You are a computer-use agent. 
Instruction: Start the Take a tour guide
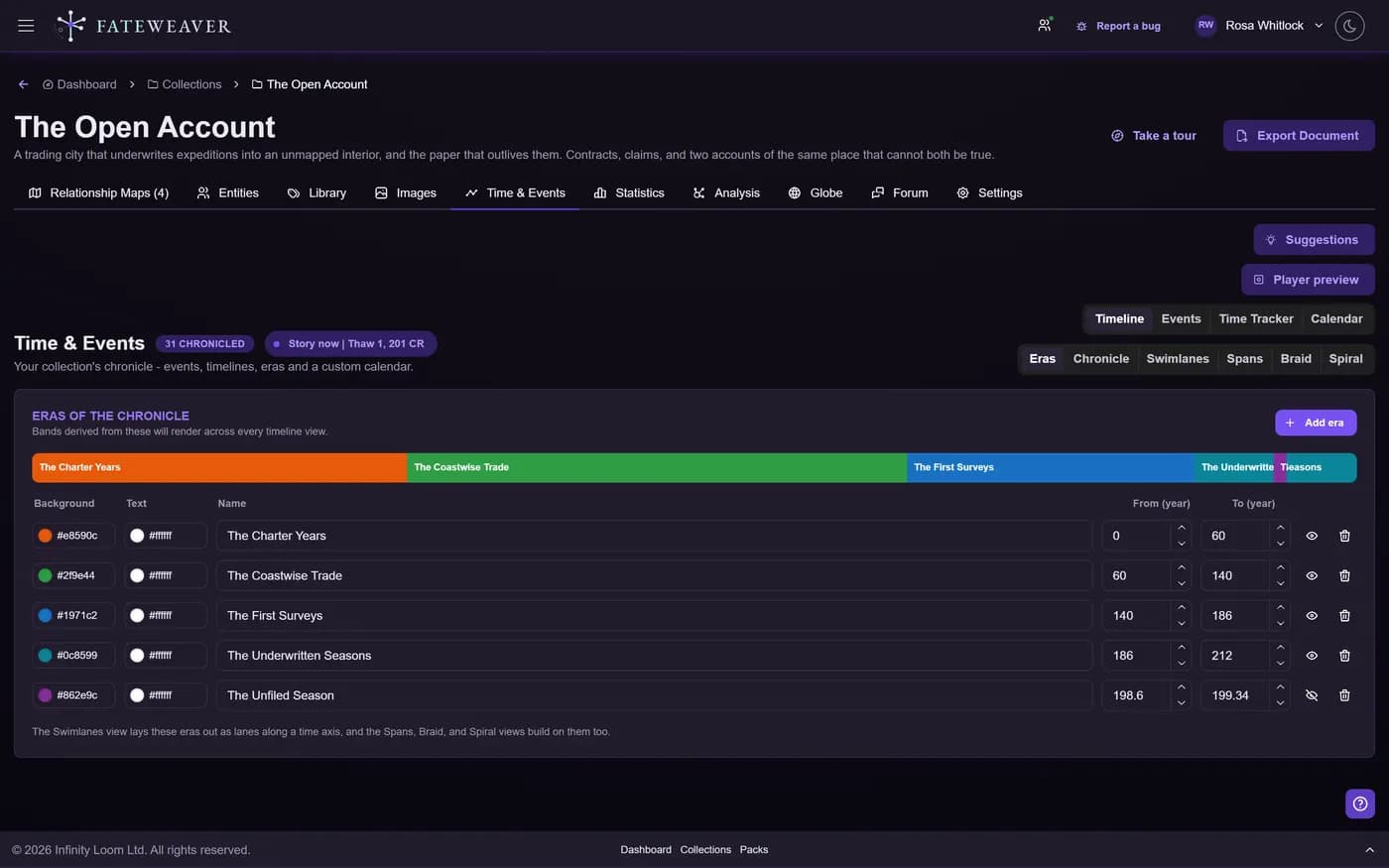pos(1154,136)
